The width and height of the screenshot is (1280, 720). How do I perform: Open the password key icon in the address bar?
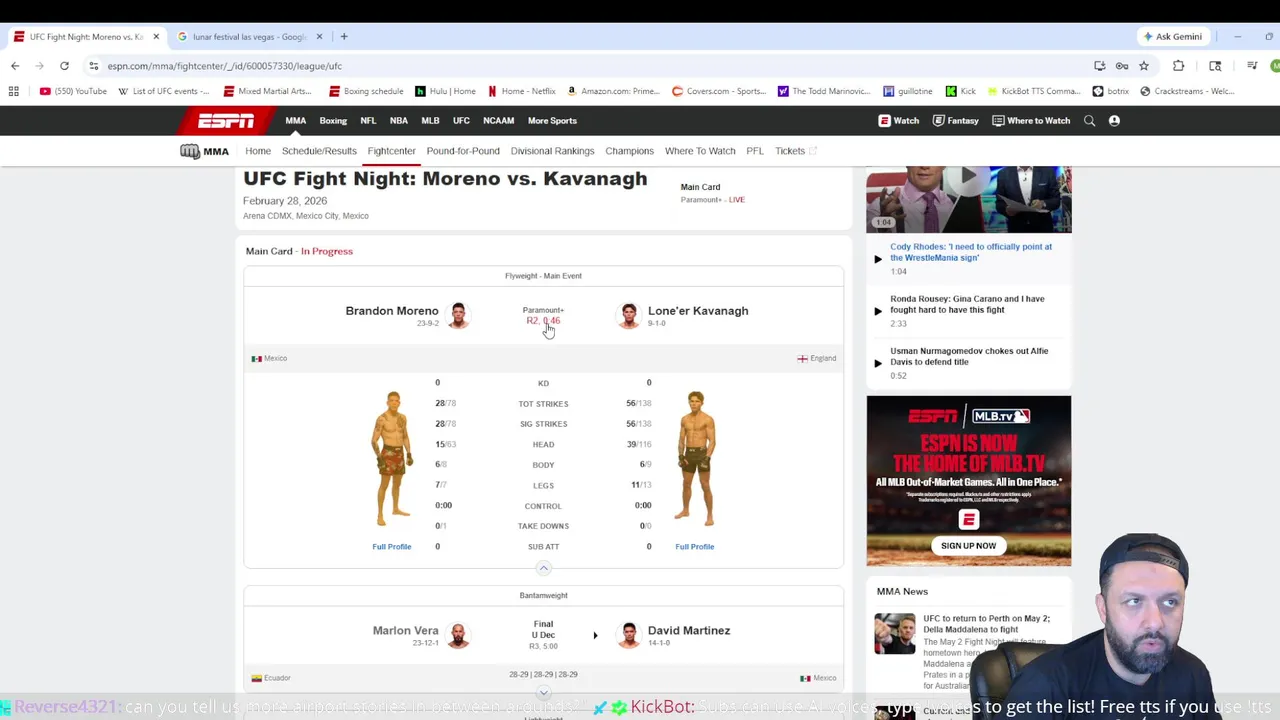coord(1122,66)
